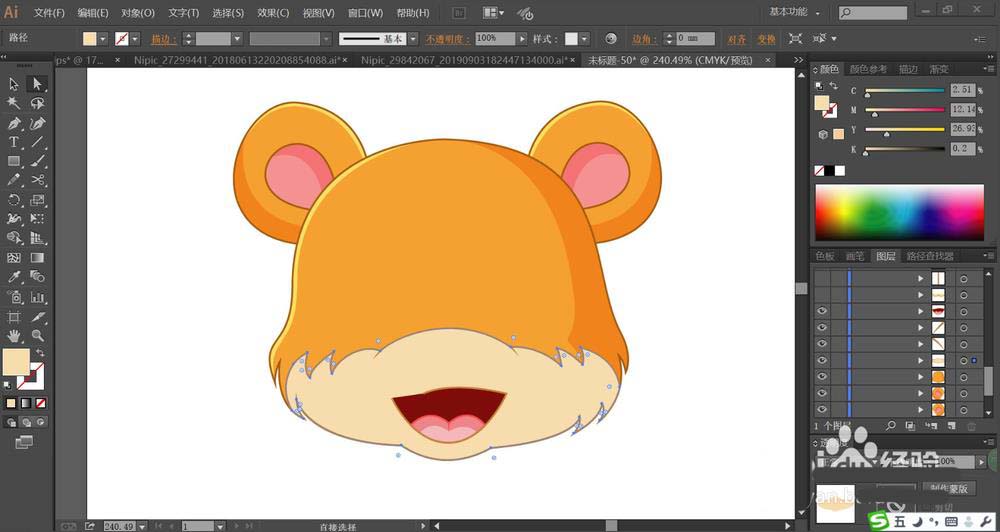Image resolution: width=1000 pixels, height=532 pixels.
Task: Open the opacity 100% dropdown arrow
Action: [x=521, y=39]
